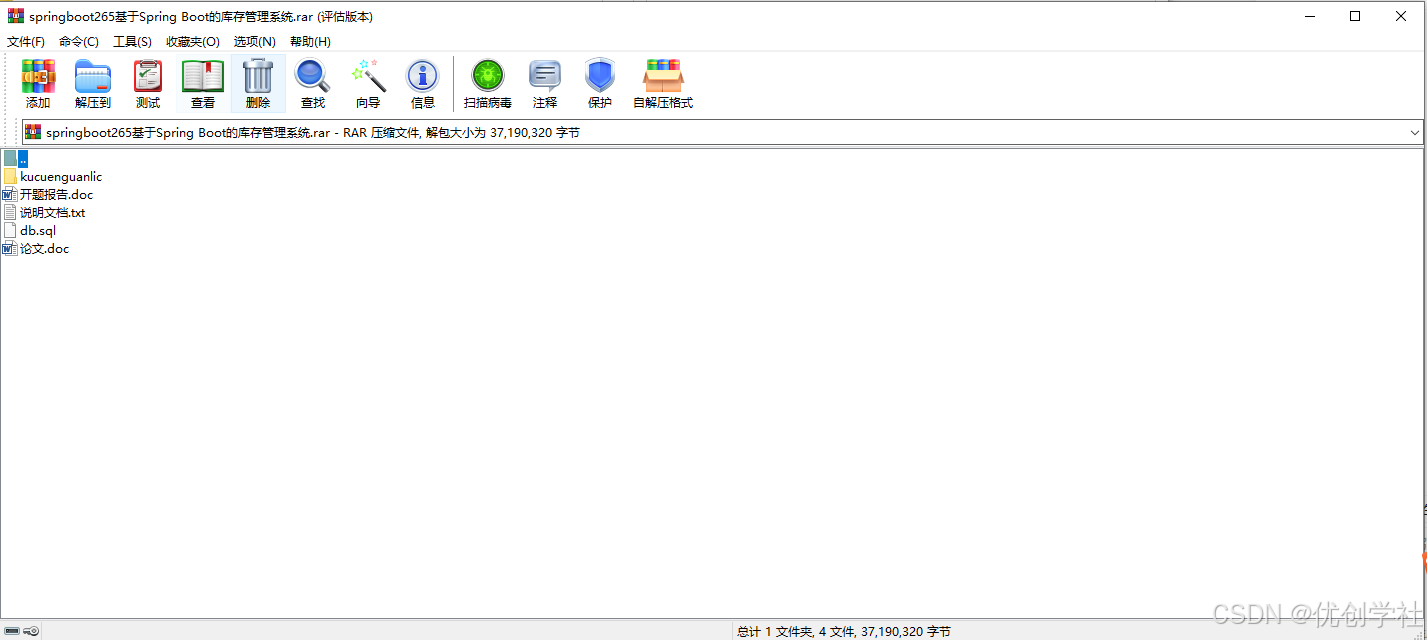Click the SFX (自解压格式) icon
The image size is (1427, 640).
663,76
